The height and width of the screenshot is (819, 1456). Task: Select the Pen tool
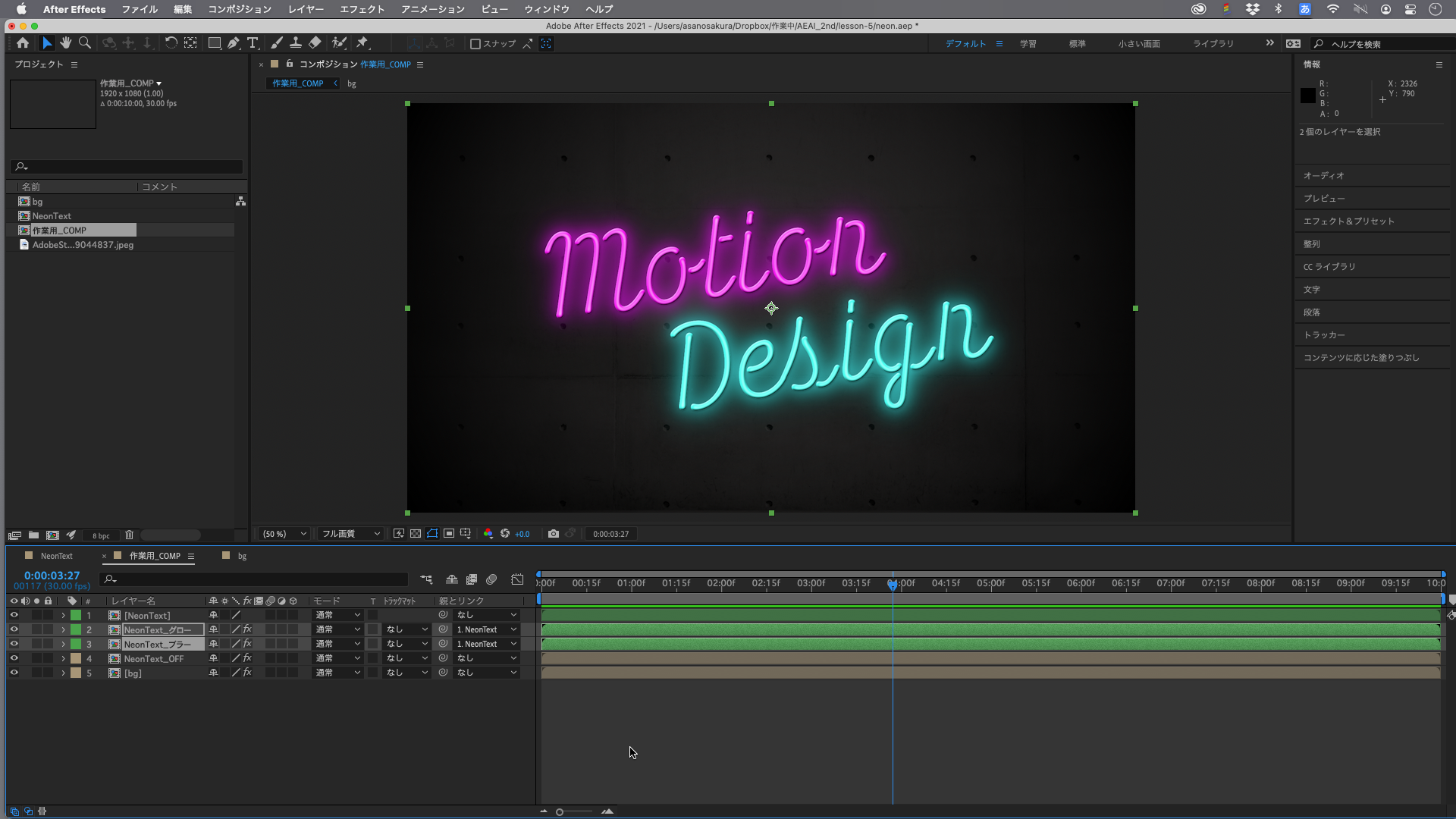click(x=234, y=43)
